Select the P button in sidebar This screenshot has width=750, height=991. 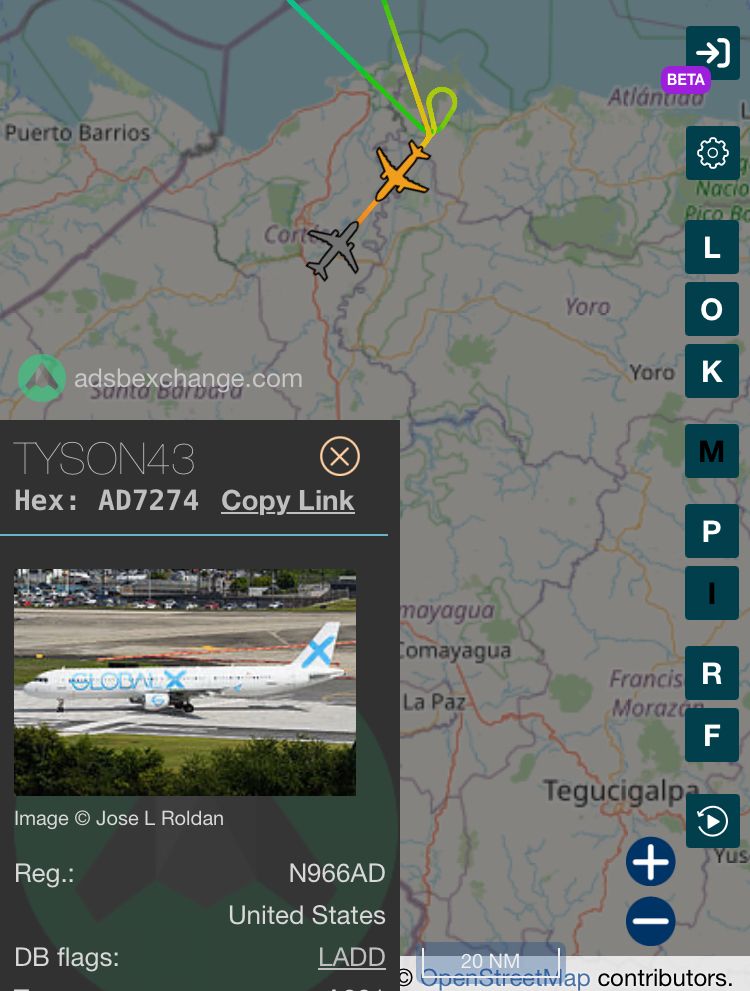(712, 531)
